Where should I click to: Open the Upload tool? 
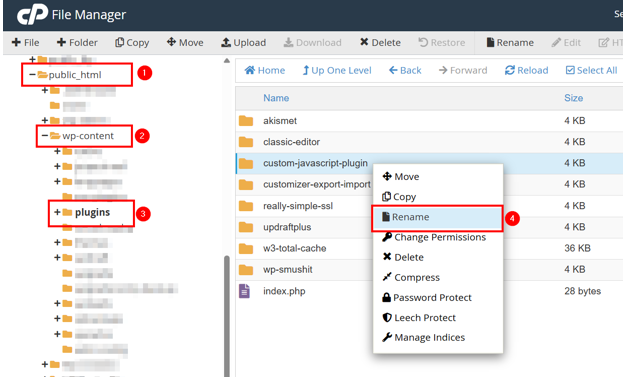(x=244, y=43)
